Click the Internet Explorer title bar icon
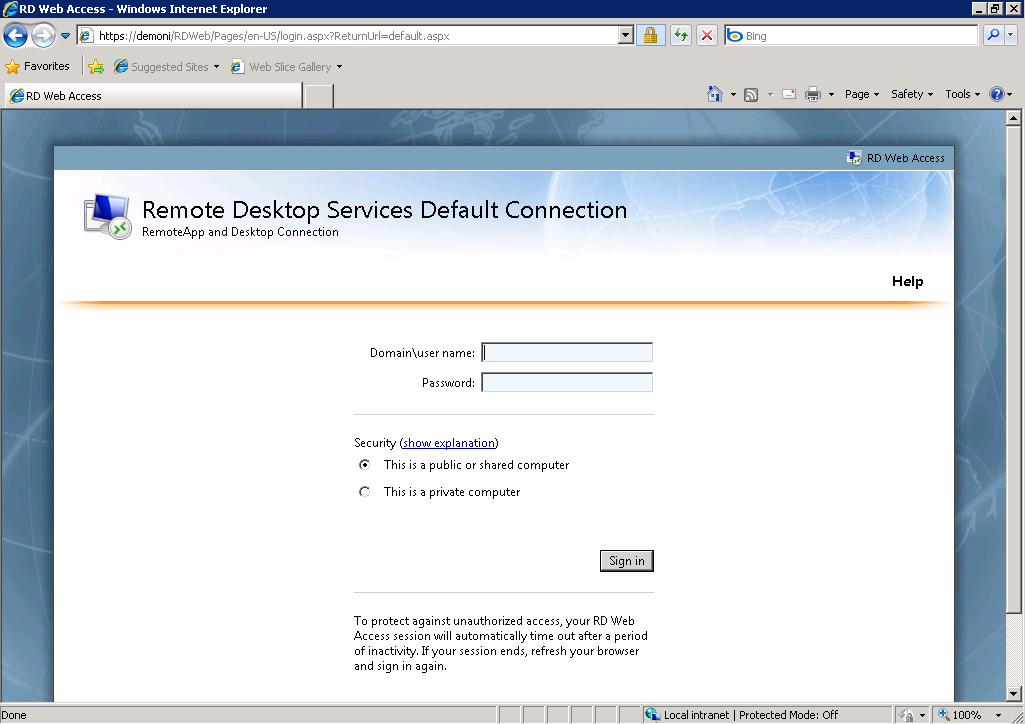Screen dimensions: 1025x724 tap(10, 8)
